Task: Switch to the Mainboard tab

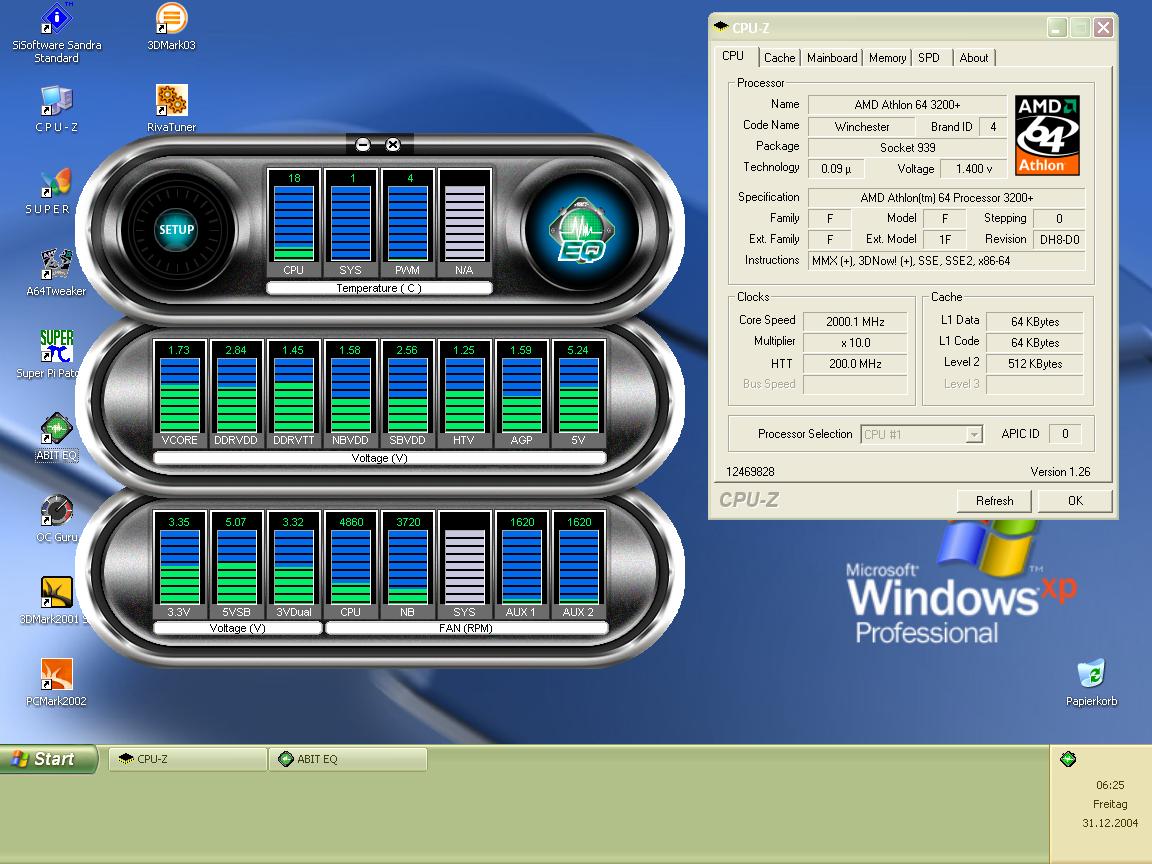Action: tap(832, 58)
